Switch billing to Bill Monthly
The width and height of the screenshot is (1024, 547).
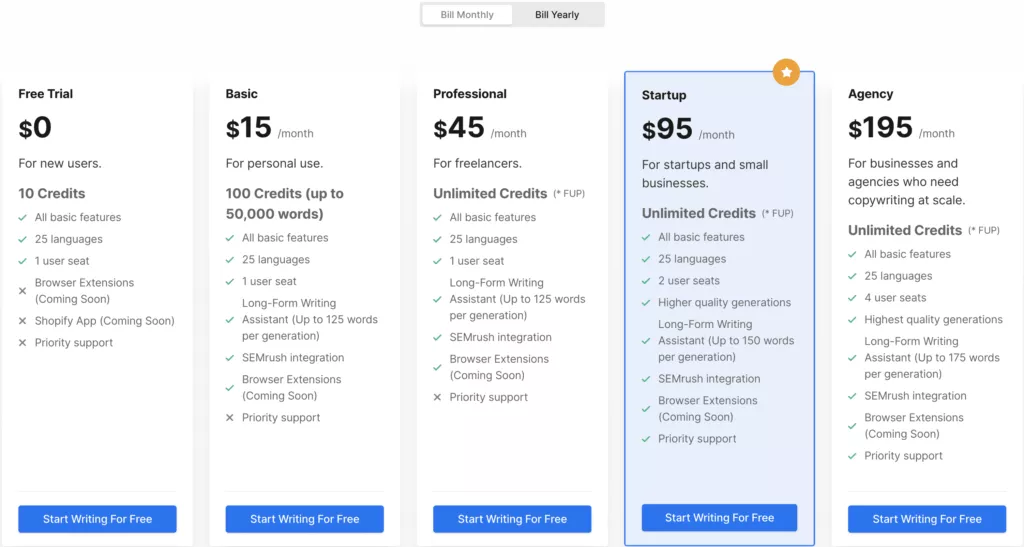467,15
